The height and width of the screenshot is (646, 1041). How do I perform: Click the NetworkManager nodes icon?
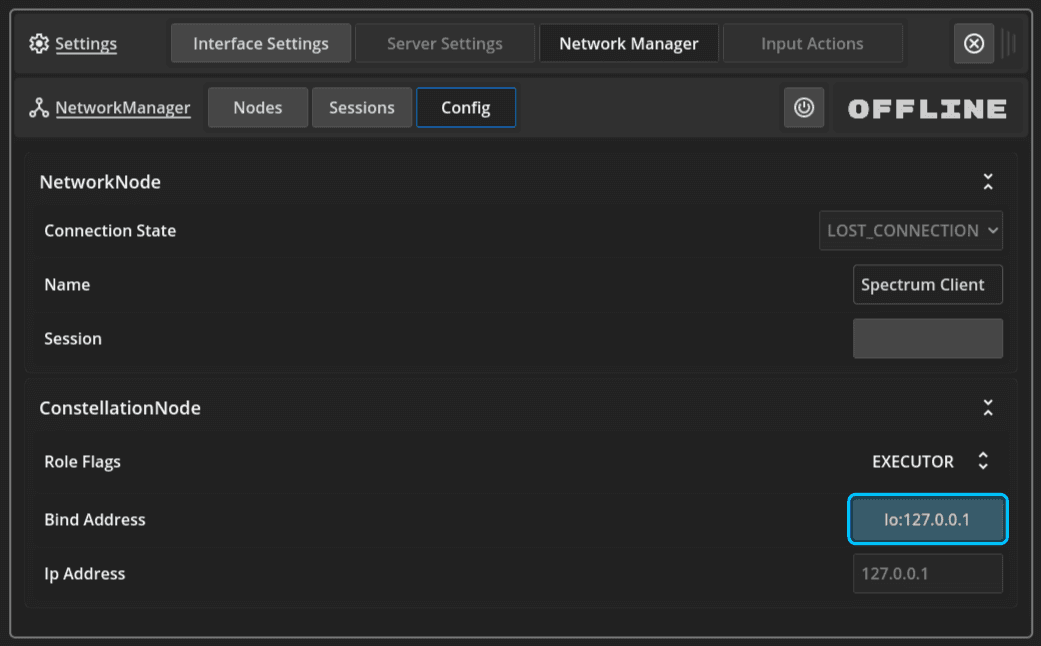click(39, 108)
